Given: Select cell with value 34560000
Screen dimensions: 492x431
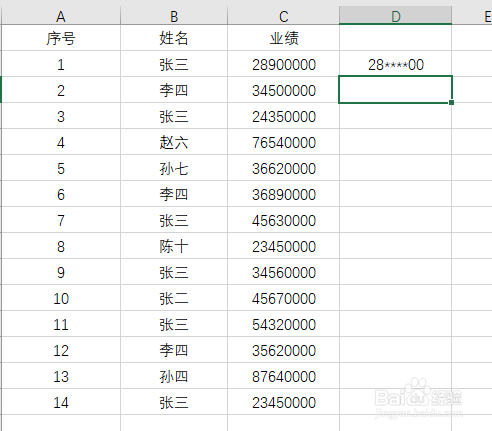Looking at the screenshot, I should coord(283,272).
